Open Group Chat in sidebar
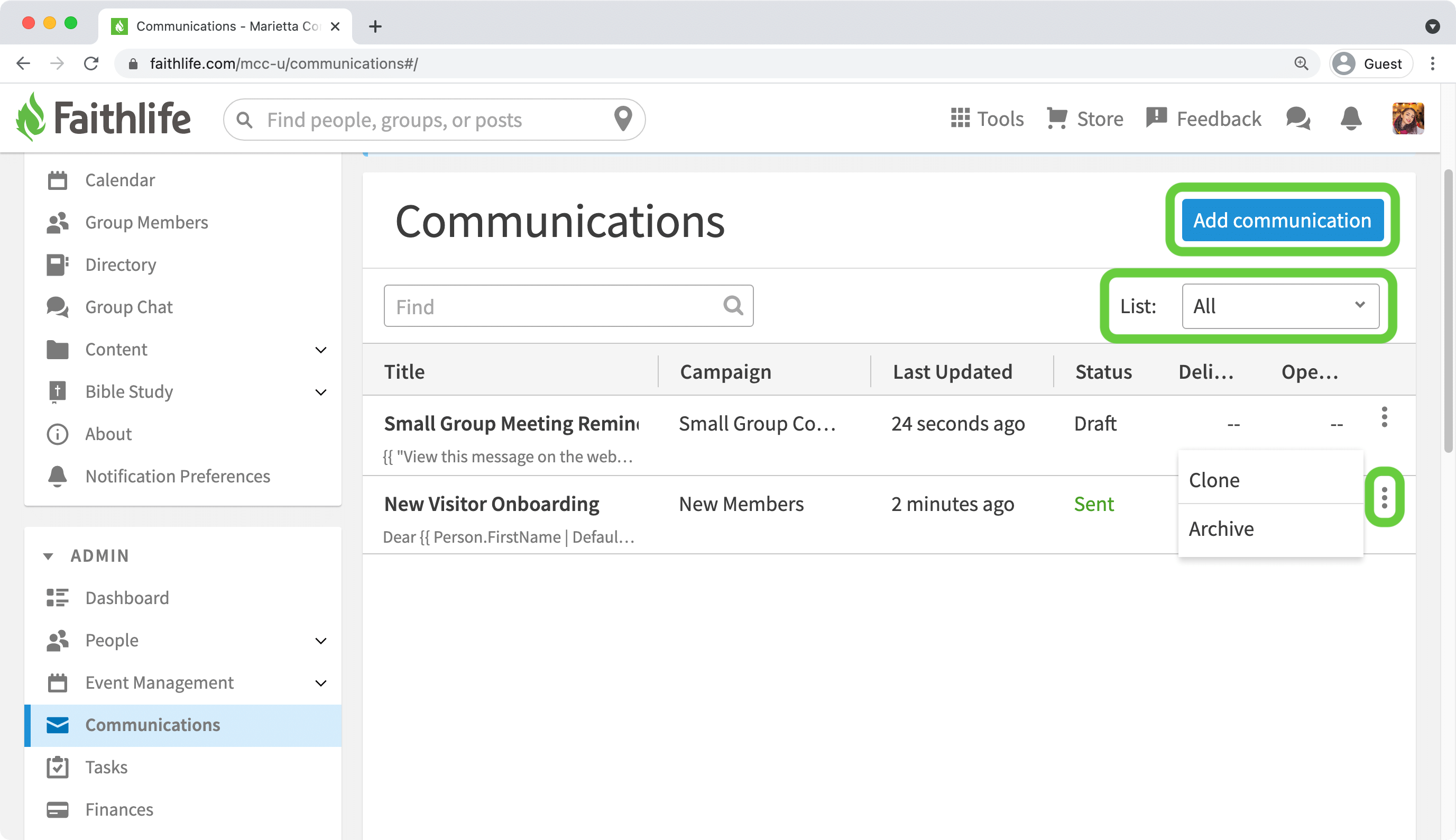The height and width of the screenshot is (840, 1456). [182, 307]
